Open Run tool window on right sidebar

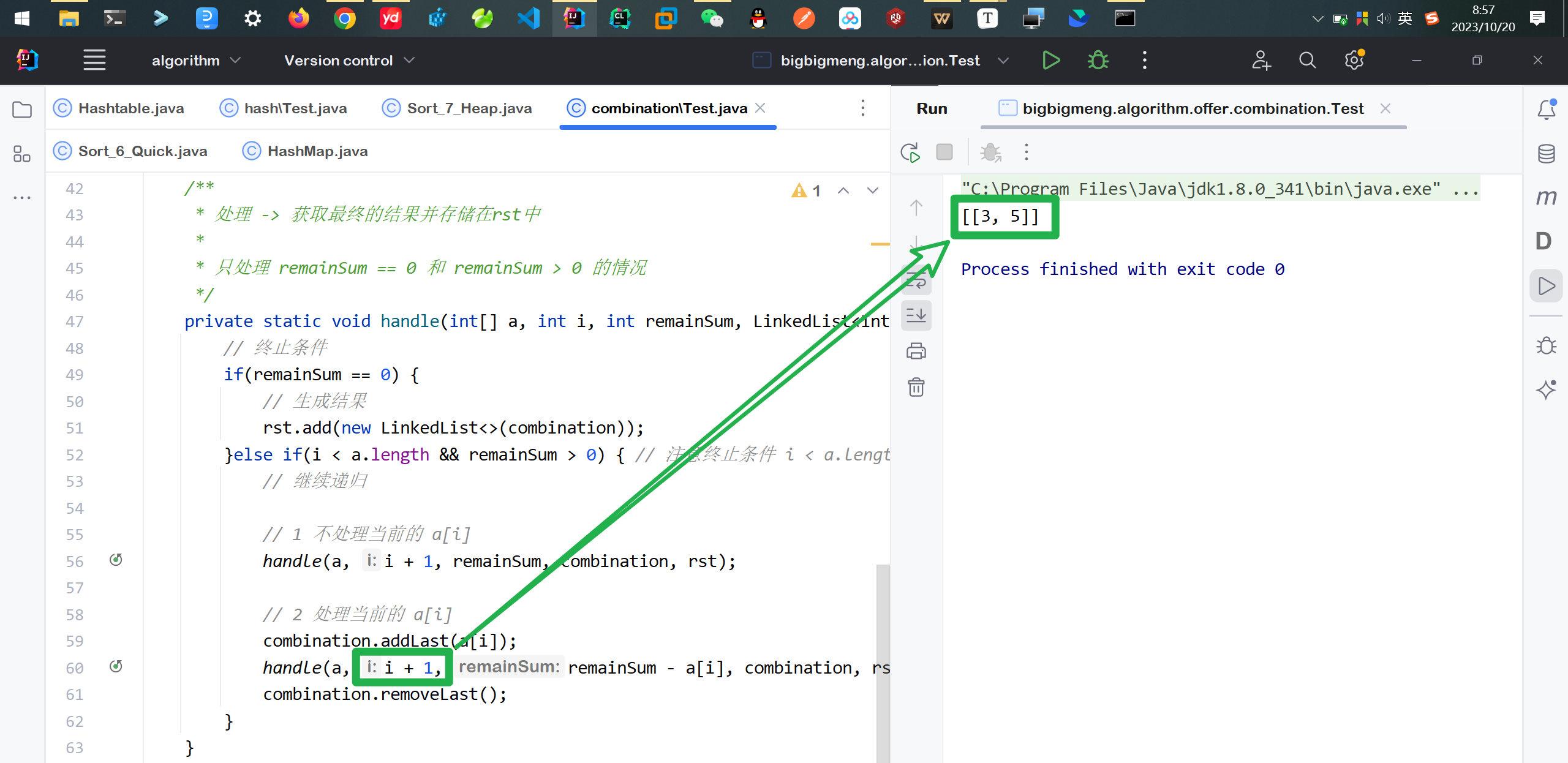1546,286
